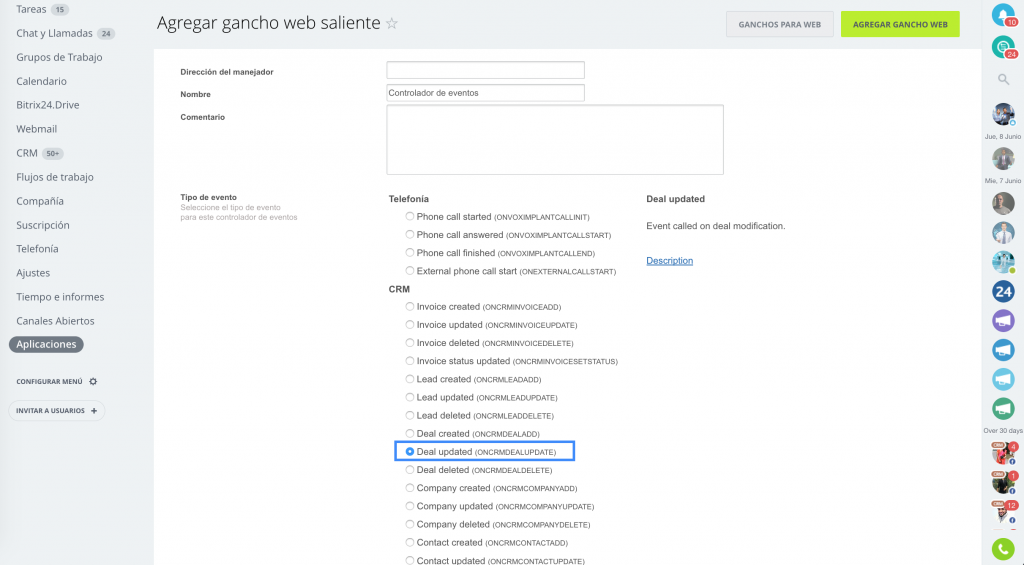
Task: Click the notifications bell icon
Action: click(1002, 14)
